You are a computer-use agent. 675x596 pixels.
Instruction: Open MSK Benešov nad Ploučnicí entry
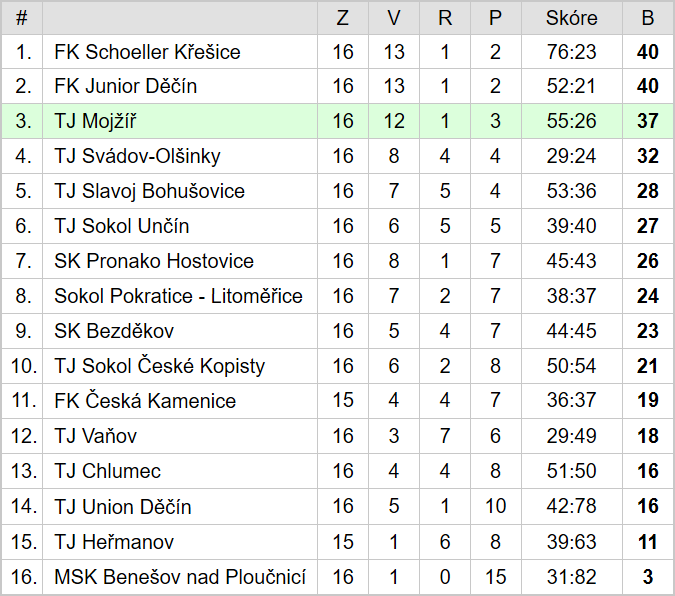tap(180, 577)
